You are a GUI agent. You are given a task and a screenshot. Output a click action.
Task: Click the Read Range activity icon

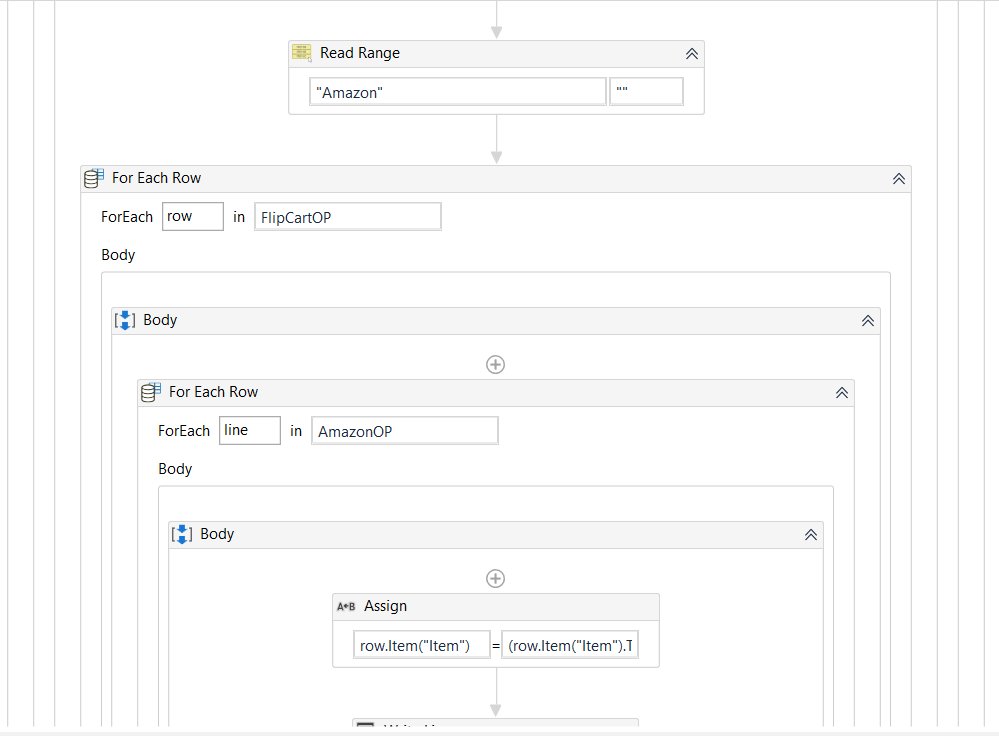302,53
